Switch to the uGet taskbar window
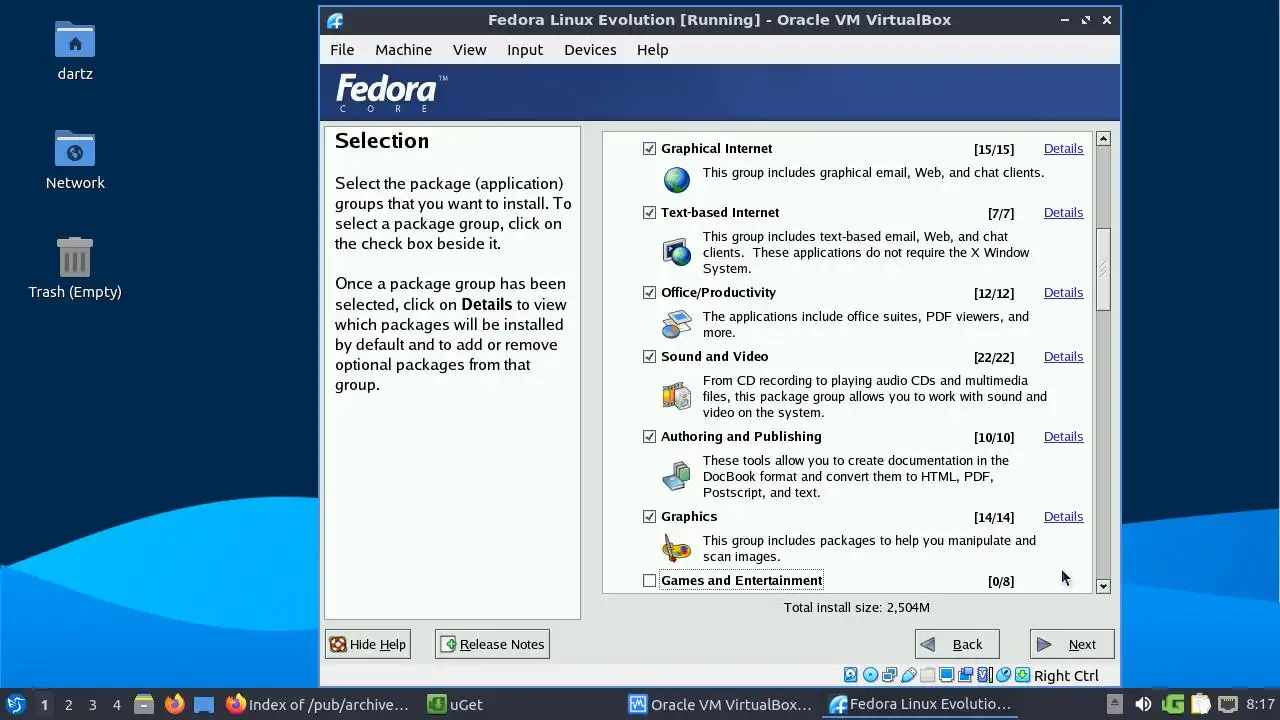Viewport: 1280px width, 720px height. point(455,704)
